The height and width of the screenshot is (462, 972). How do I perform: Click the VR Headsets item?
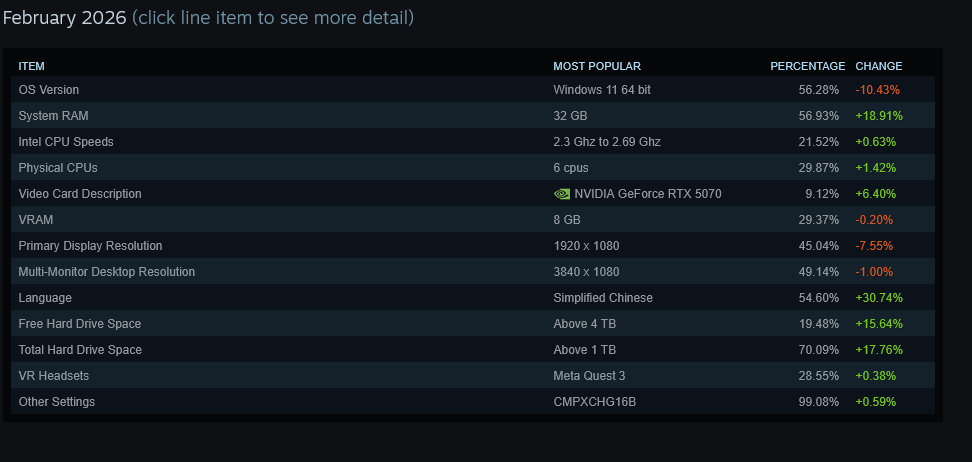pos(54,376)
